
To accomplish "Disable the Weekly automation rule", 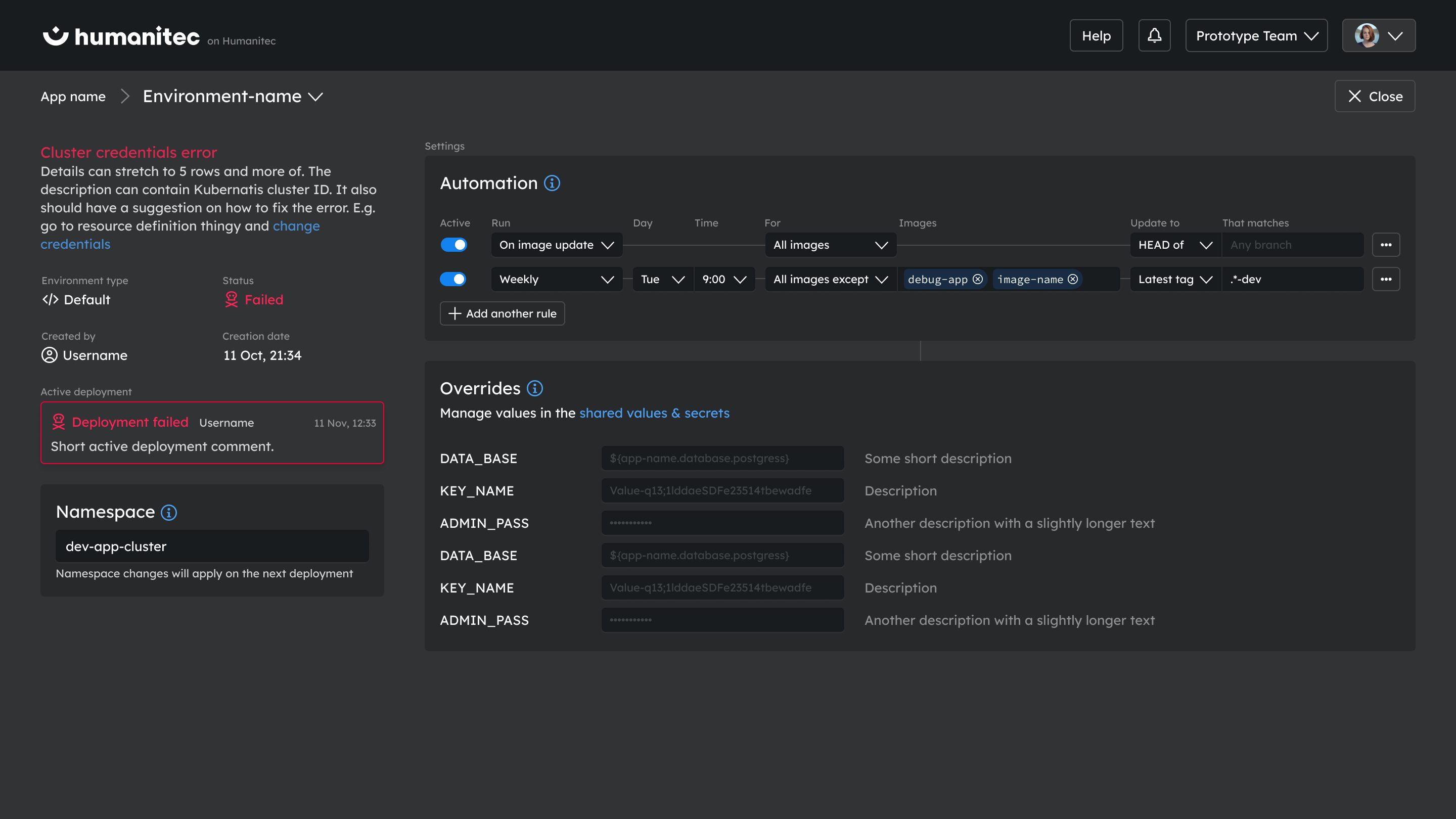I will click(x=453, y=279).
